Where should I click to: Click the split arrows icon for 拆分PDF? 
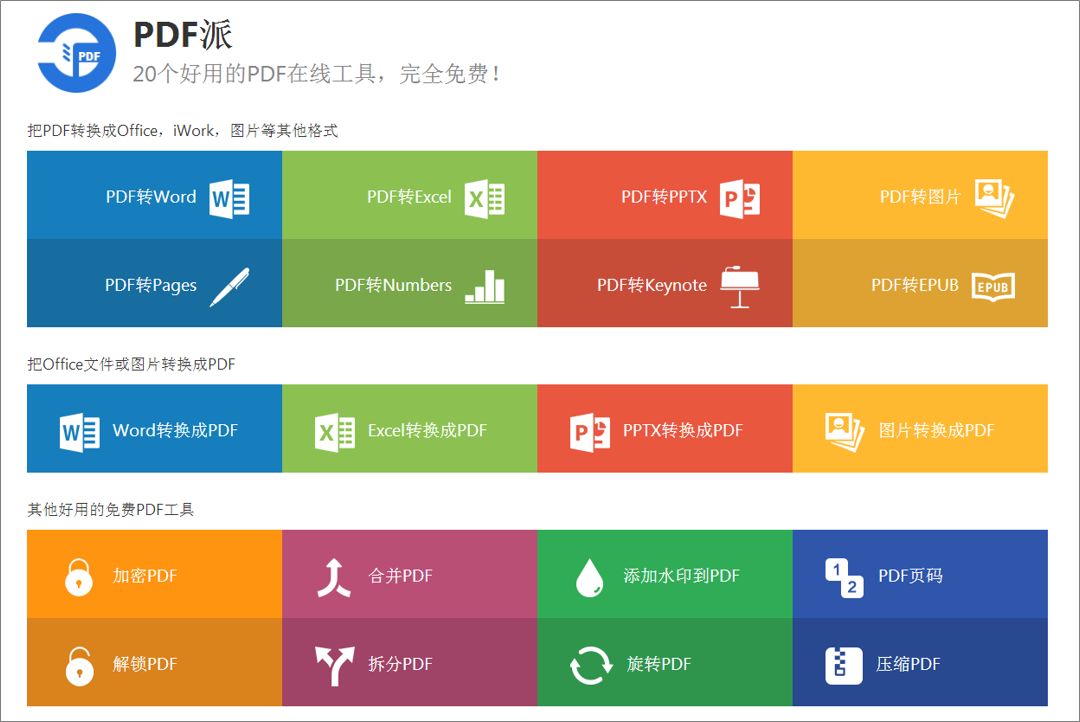pyautogui.click(x=335, y=666)
